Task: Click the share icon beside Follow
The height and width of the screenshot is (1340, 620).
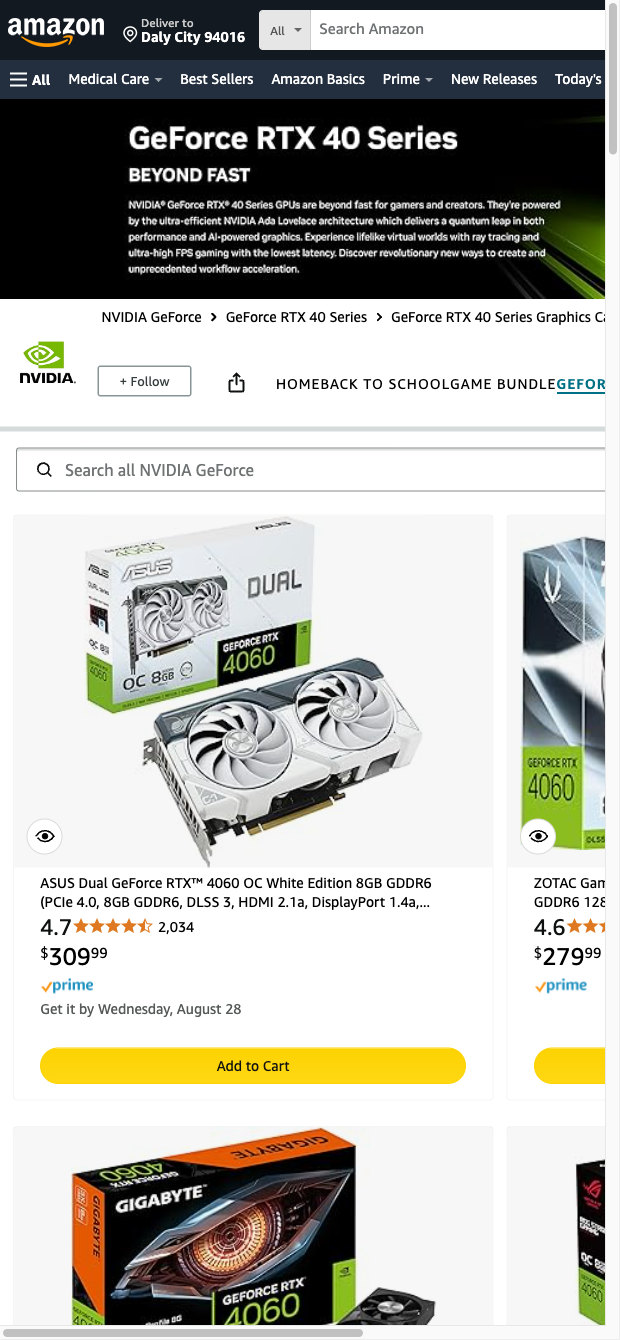Action: [236, 382]
